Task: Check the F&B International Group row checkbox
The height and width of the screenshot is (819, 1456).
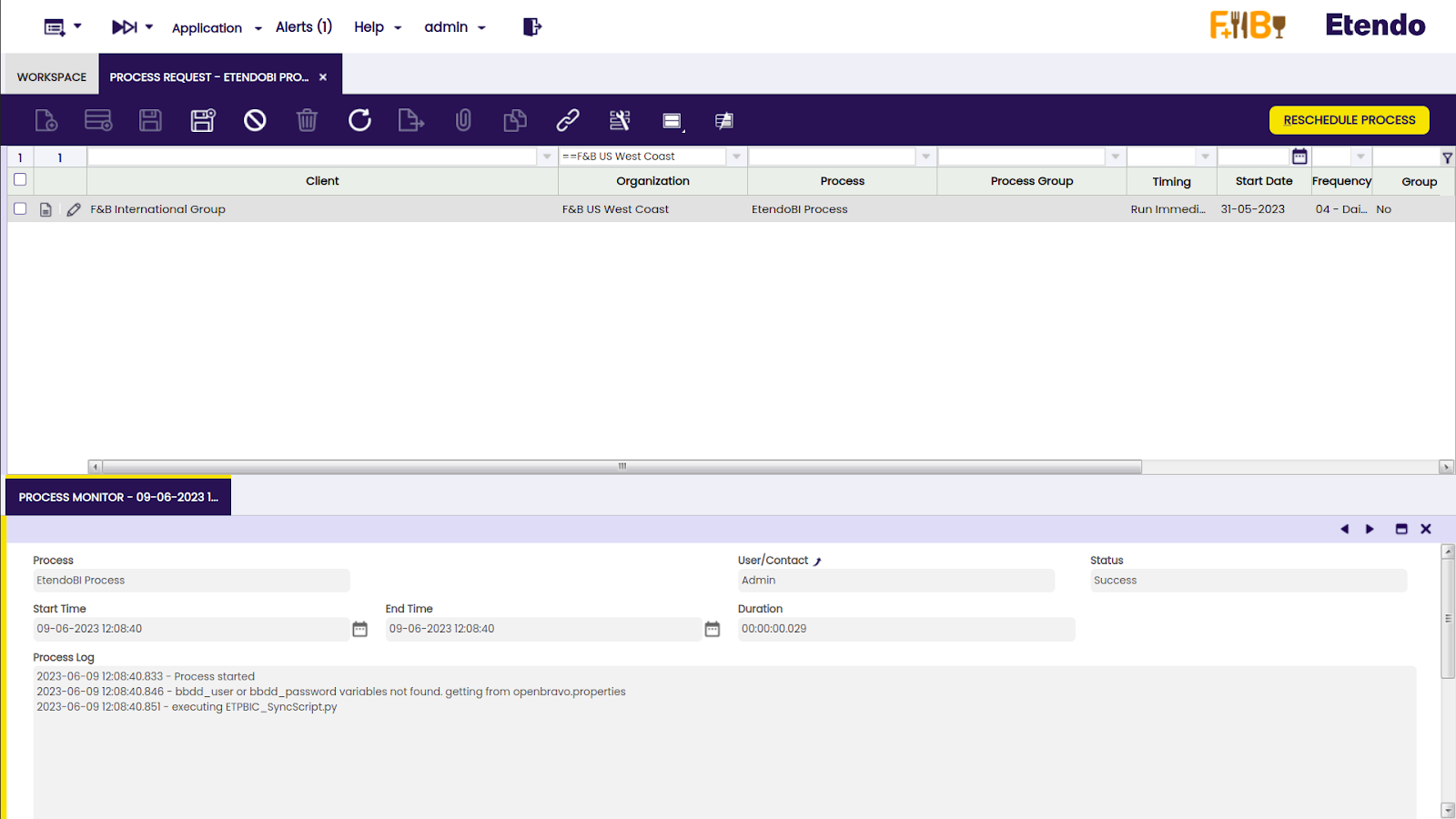Action: (x=20, y=208)
